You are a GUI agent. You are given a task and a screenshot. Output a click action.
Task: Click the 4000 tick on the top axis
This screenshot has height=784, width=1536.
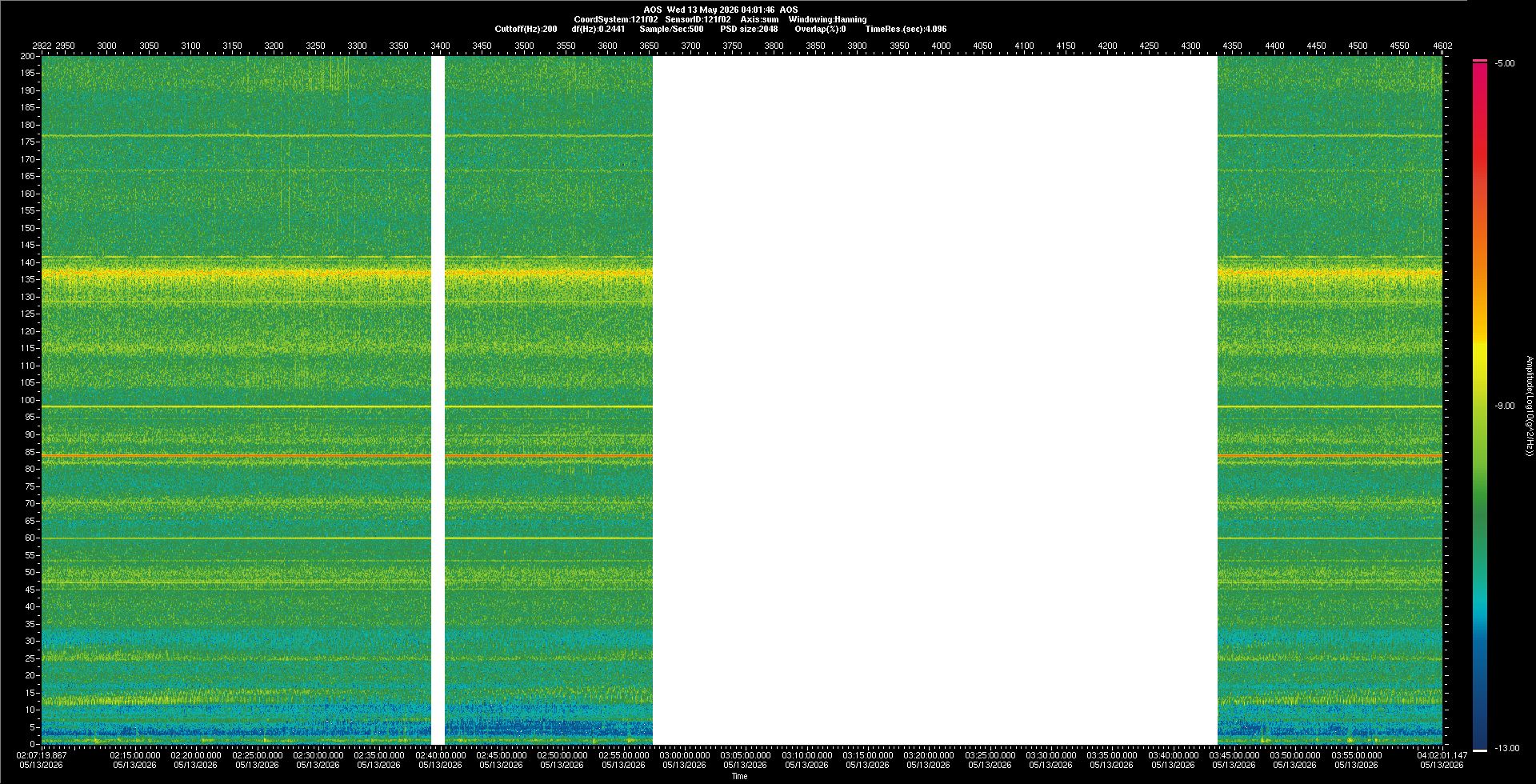(x=941, y=46)
